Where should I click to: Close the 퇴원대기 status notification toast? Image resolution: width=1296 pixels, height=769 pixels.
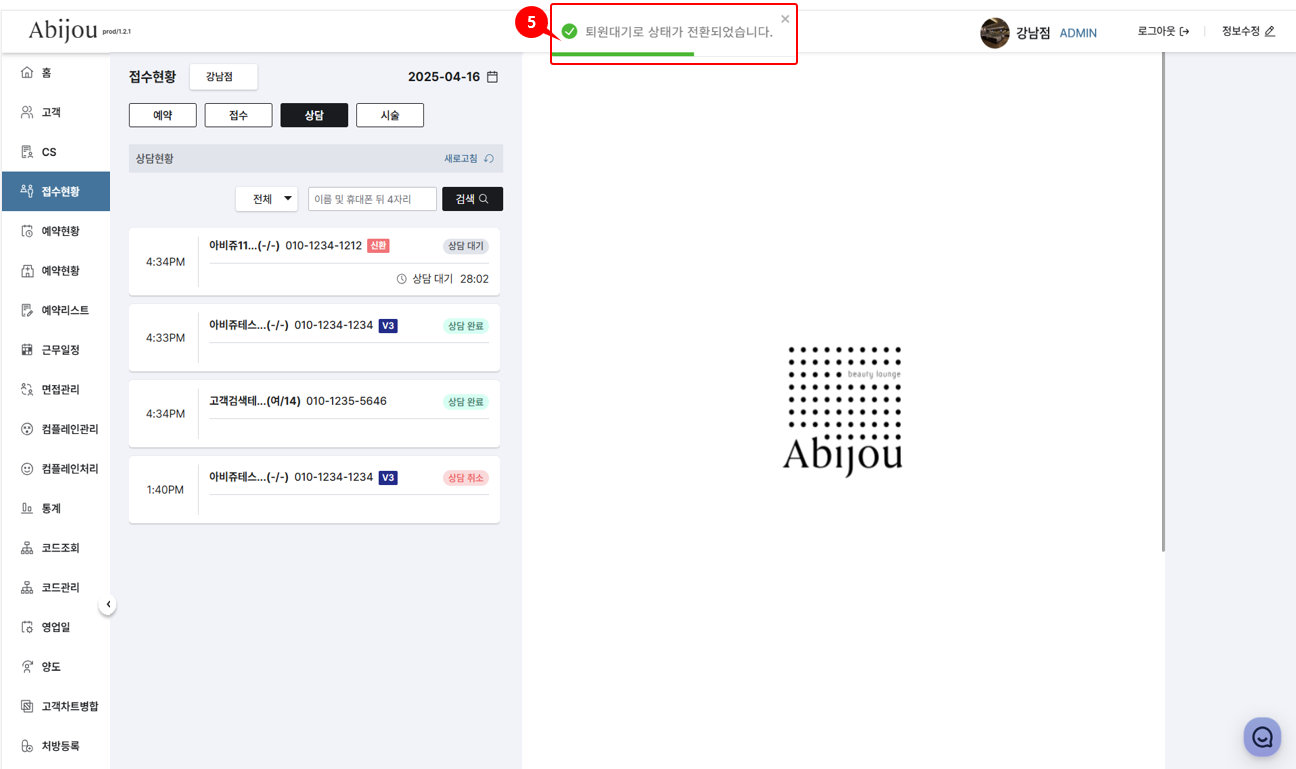click(x=785, y=19)
